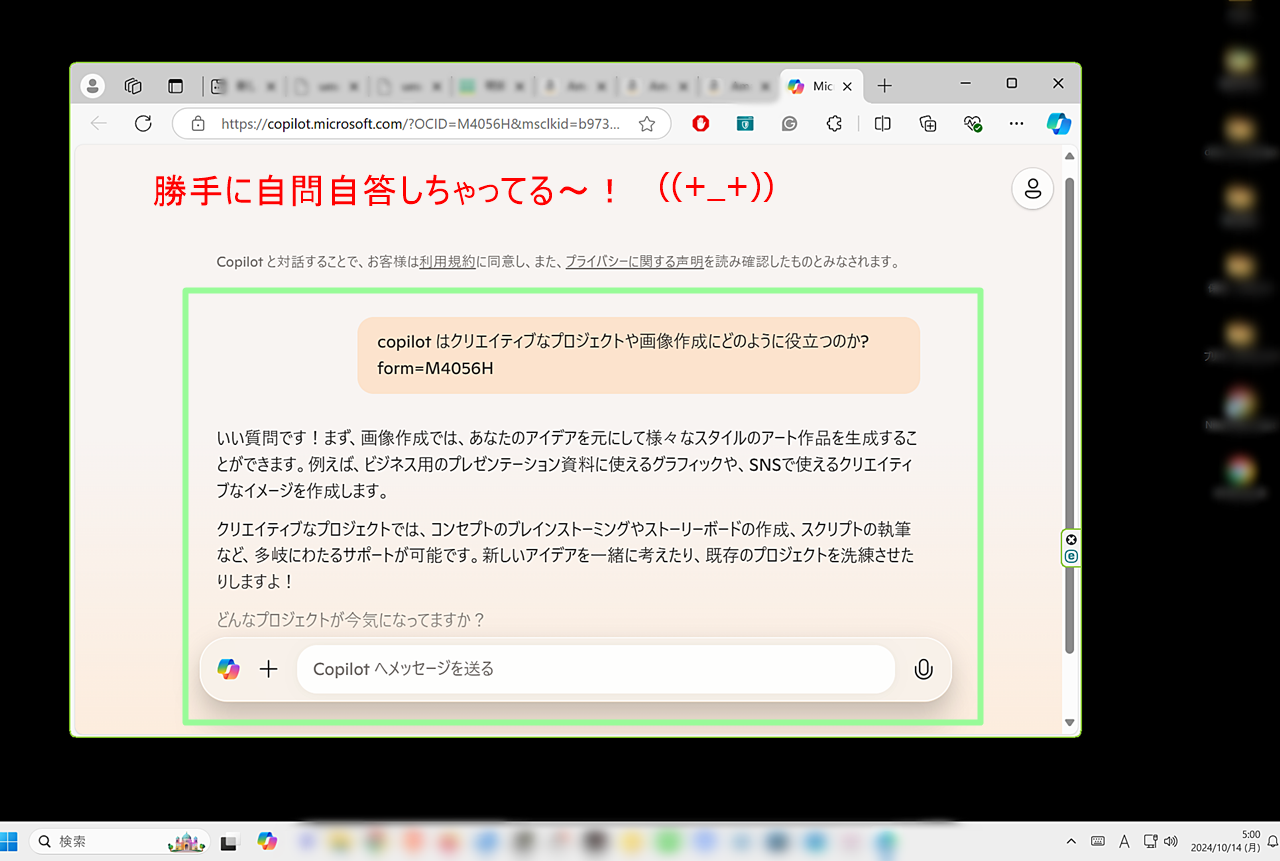1280x861 pixels.
Task: Start voice input with microphone icon
Action: pos(924,669)
